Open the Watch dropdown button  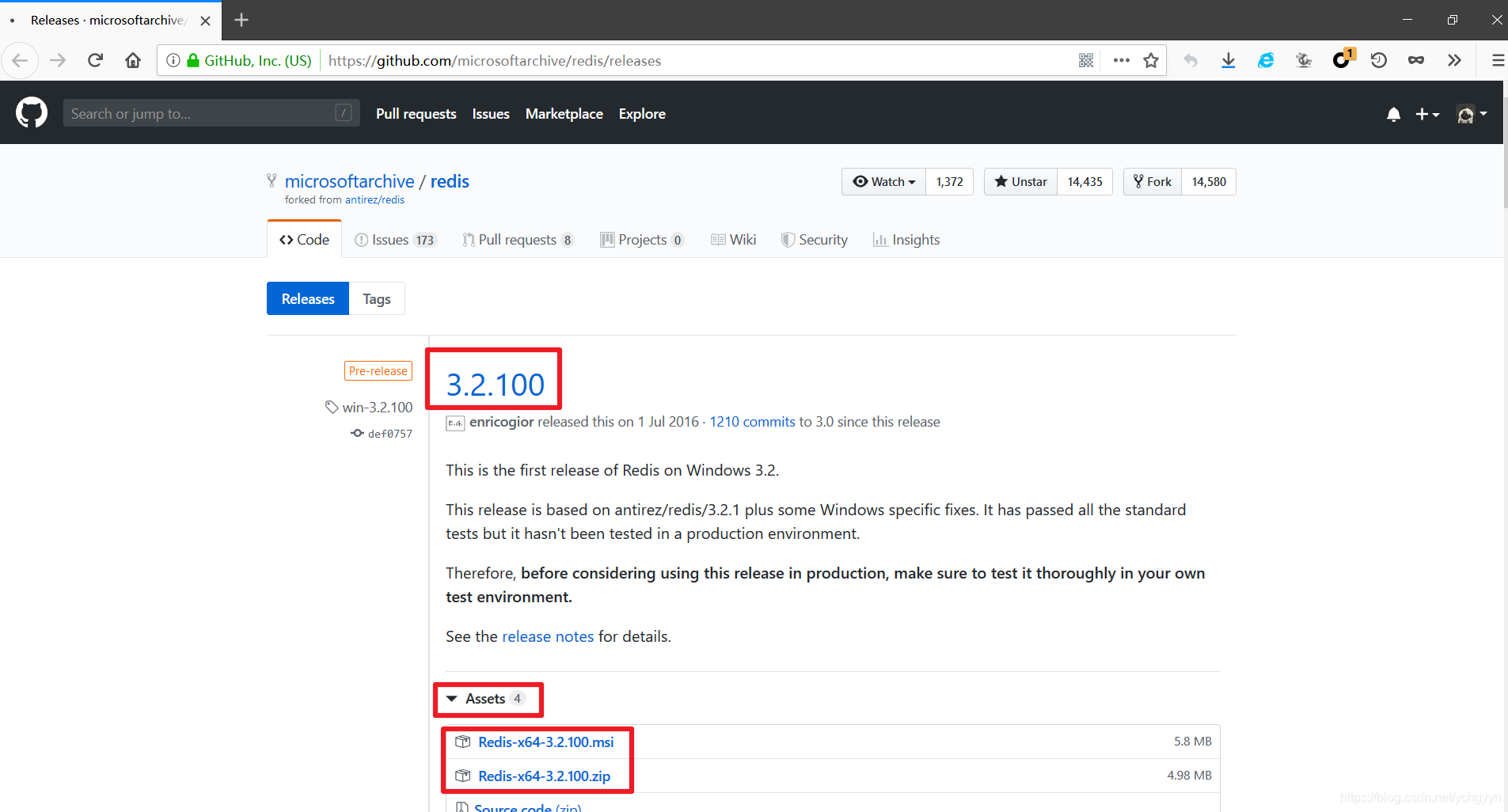884,181
